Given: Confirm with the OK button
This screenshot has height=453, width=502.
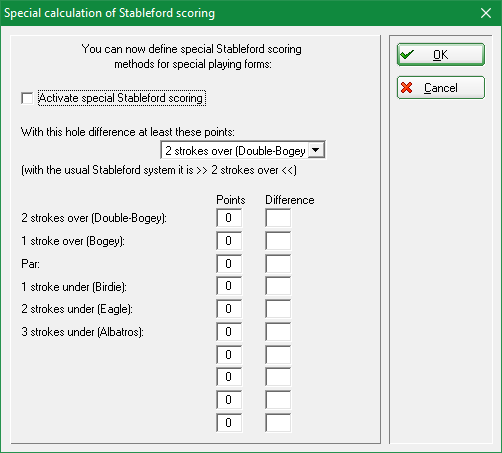Looking at the screenshot, I should click(441, 54).
